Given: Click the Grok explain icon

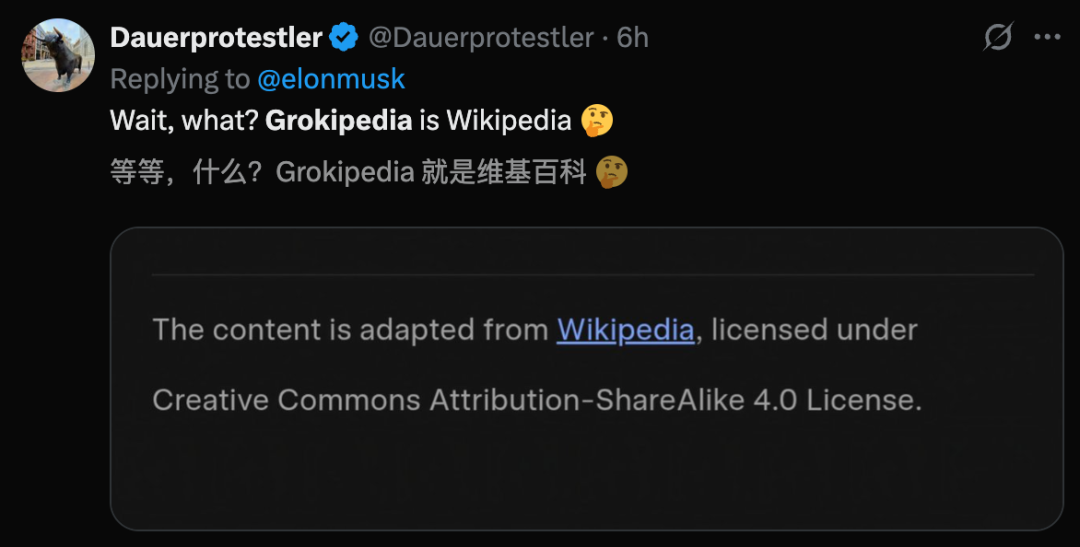Looking at the screenshot, I should coord(998,38).
